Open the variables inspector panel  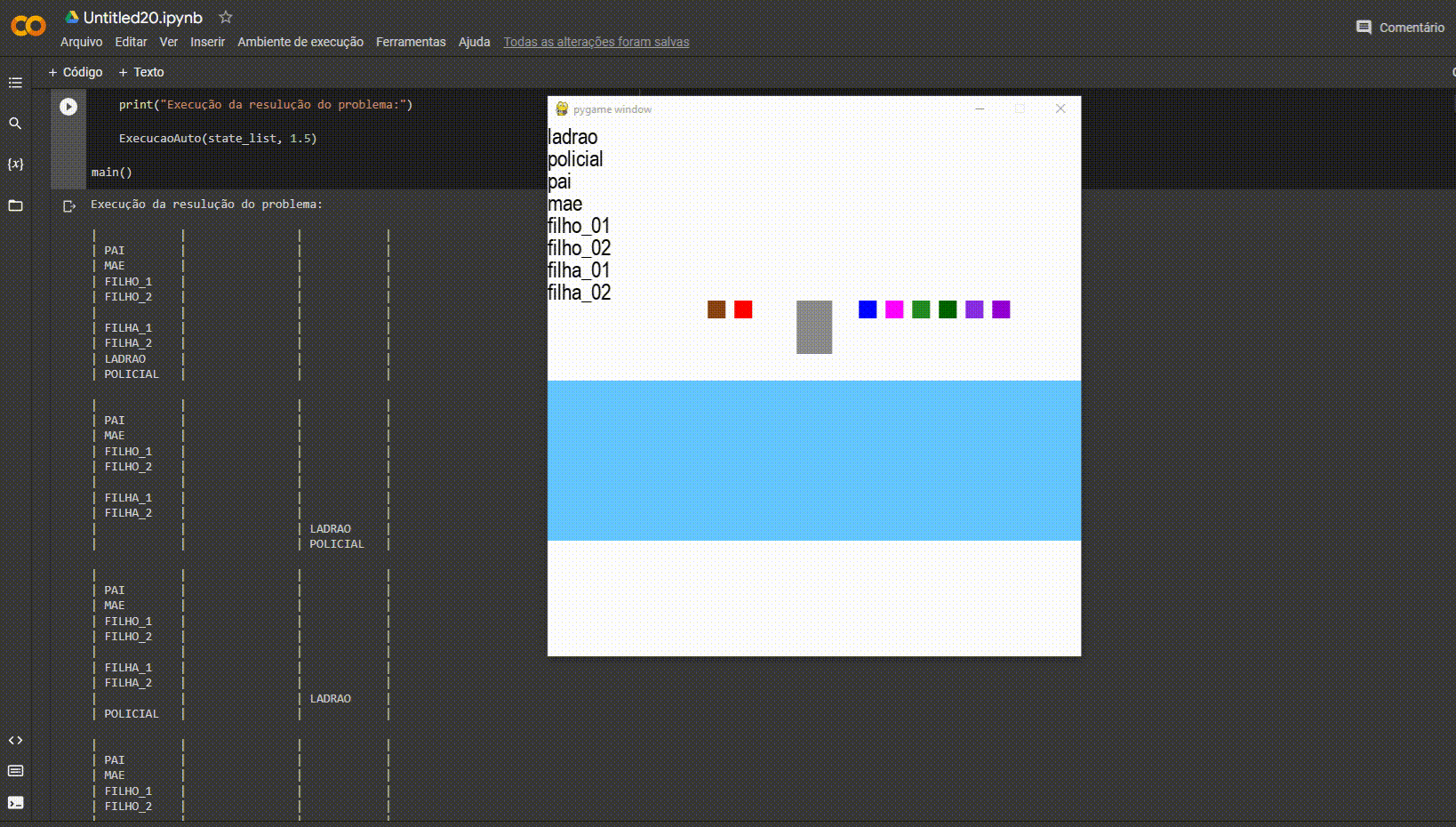pyautogui.click(x=15, y=164)
